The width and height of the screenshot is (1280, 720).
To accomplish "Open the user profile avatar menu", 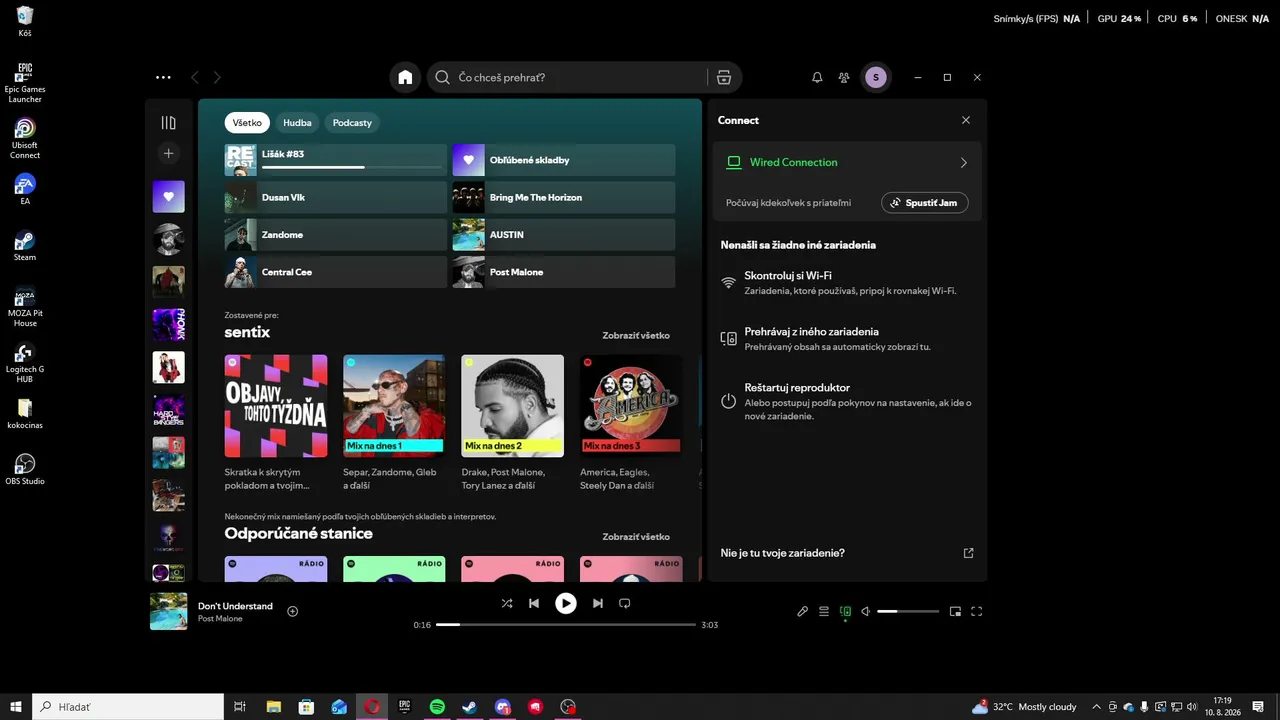I will 876,77.
